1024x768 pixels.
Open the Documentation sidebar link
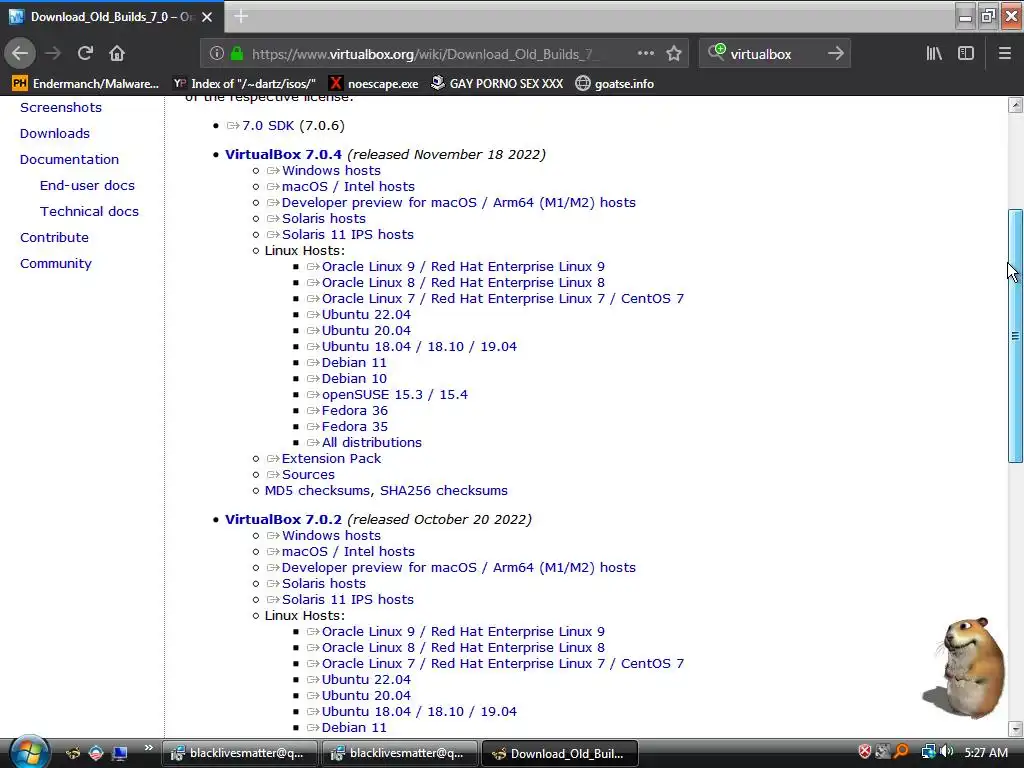coord(69,159)
